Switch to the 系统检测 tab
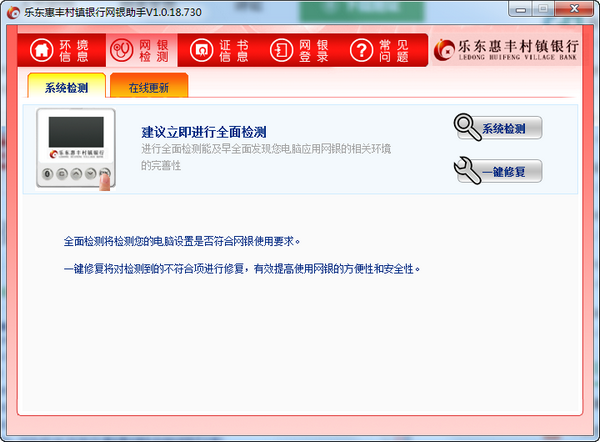Screen dimensions: 600x442 67,86
